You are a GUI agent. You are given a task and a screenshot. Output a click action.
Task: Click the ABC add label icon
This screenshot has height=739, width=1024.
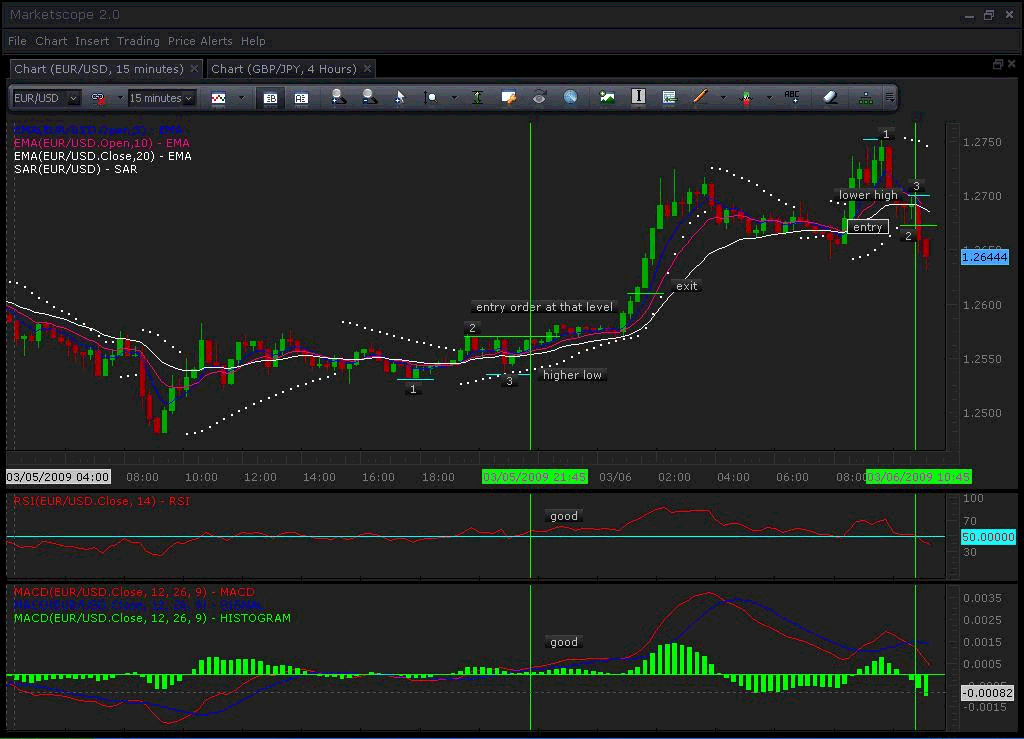pos(792,97)
